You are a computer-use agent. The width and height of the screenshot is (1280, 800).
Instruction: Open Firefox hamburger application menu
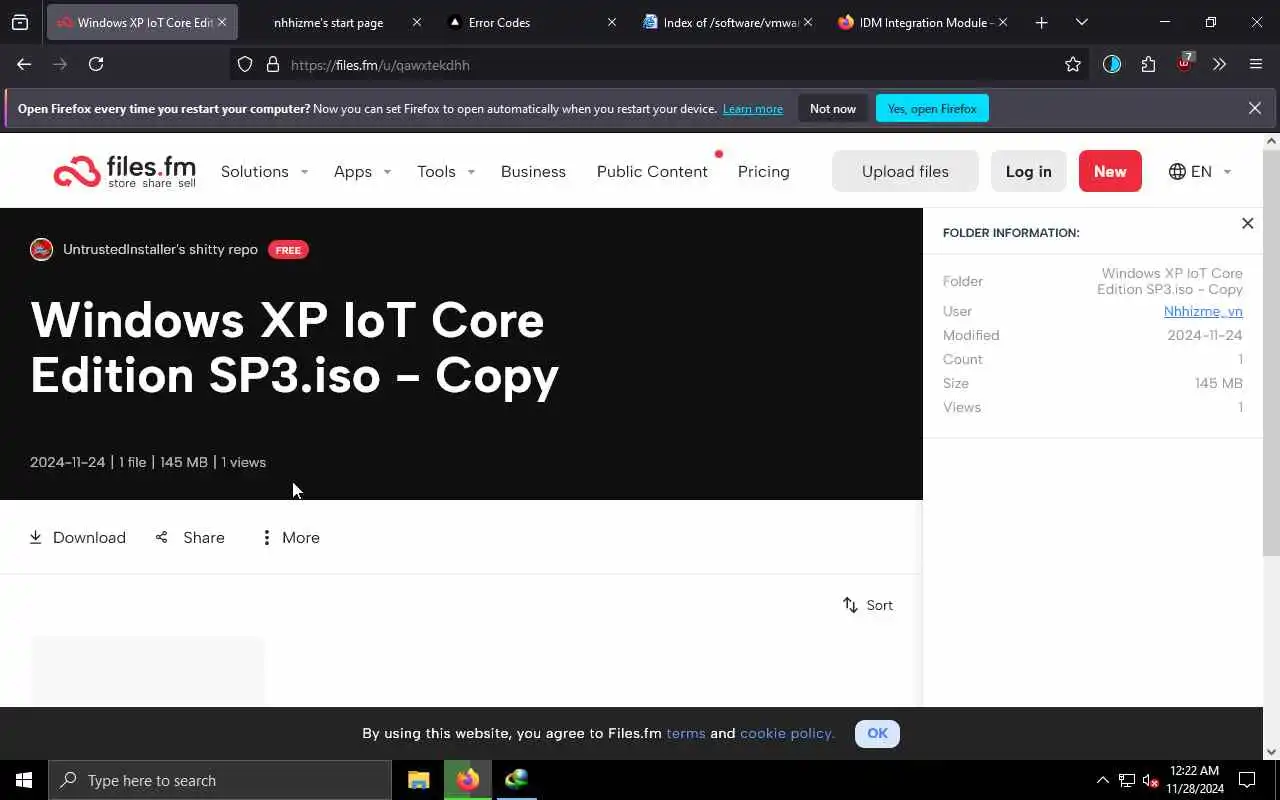[1256, 64]
